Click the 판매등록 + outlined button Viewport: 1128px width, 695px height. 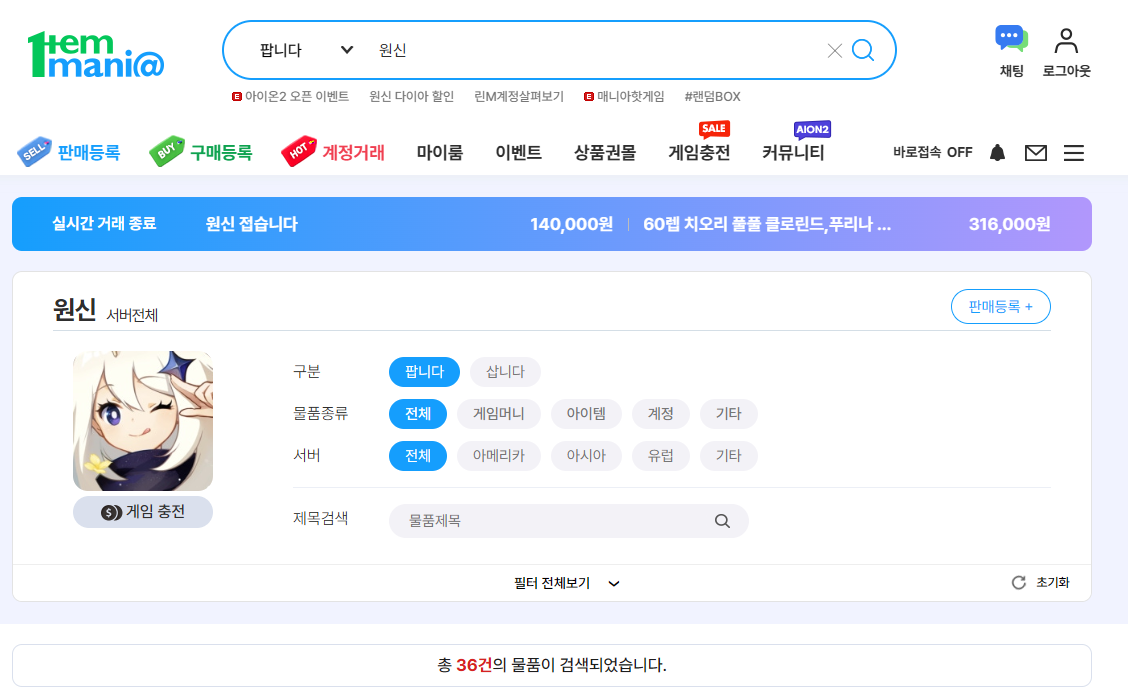click(x=1001, y=307)
